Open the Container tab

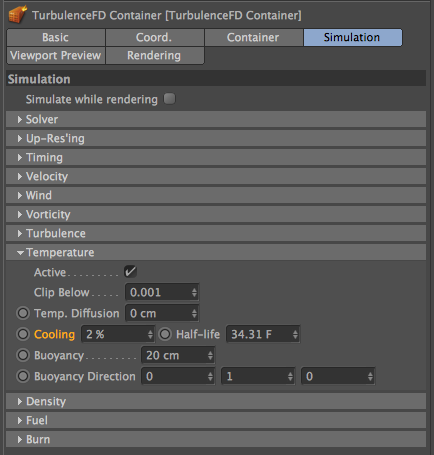pyautogui.click(x=253, y=37)
